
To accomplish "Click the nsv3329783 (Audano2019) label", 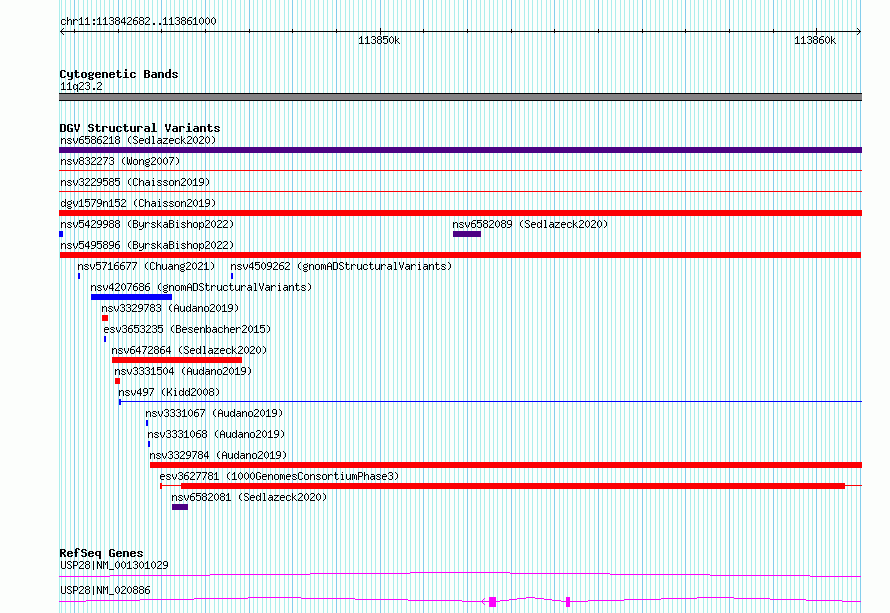I will click(x=170, y=308).
